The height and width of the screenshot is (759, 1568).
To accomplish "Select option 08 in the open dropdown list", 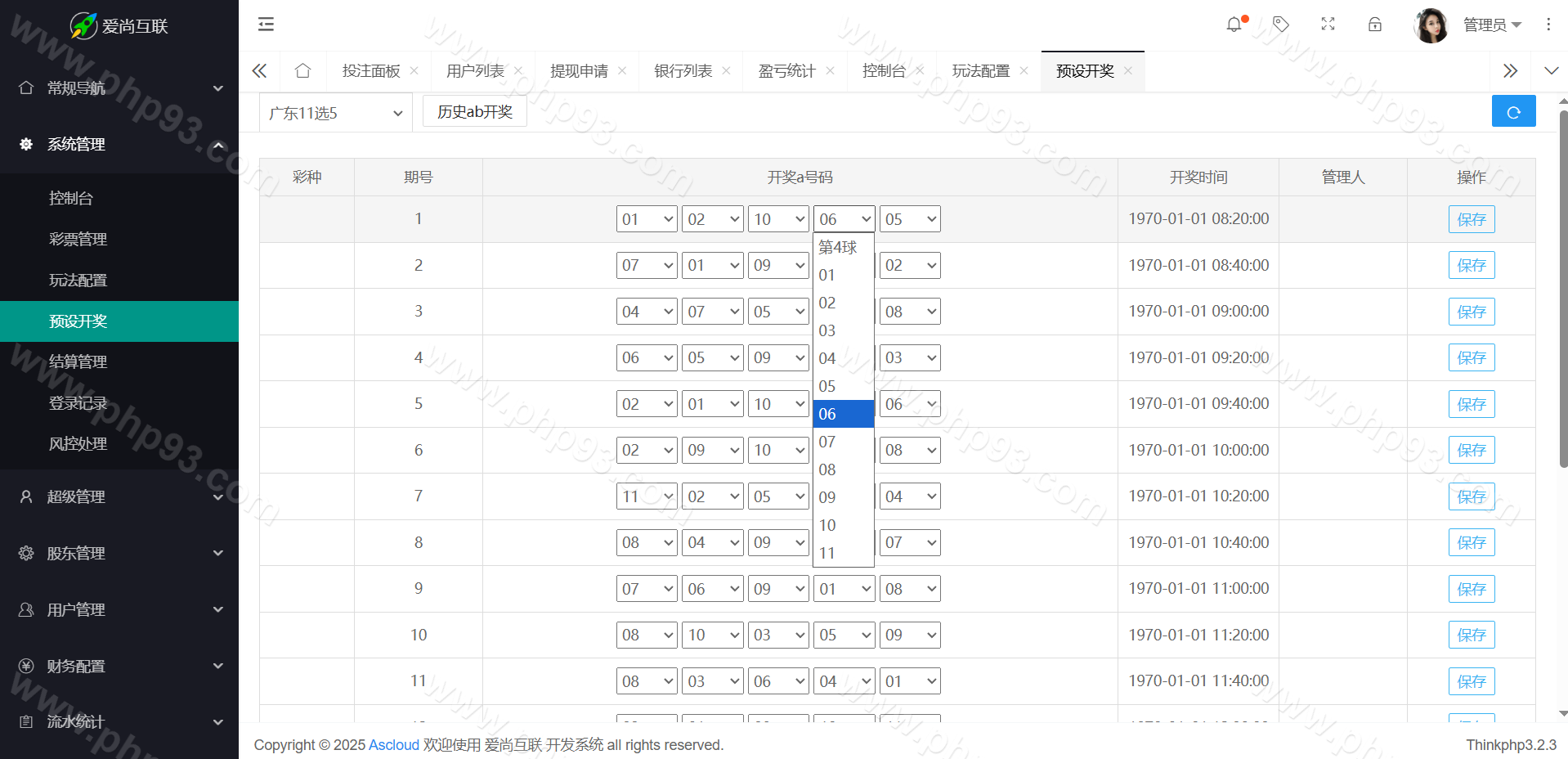I will point(827,469).
